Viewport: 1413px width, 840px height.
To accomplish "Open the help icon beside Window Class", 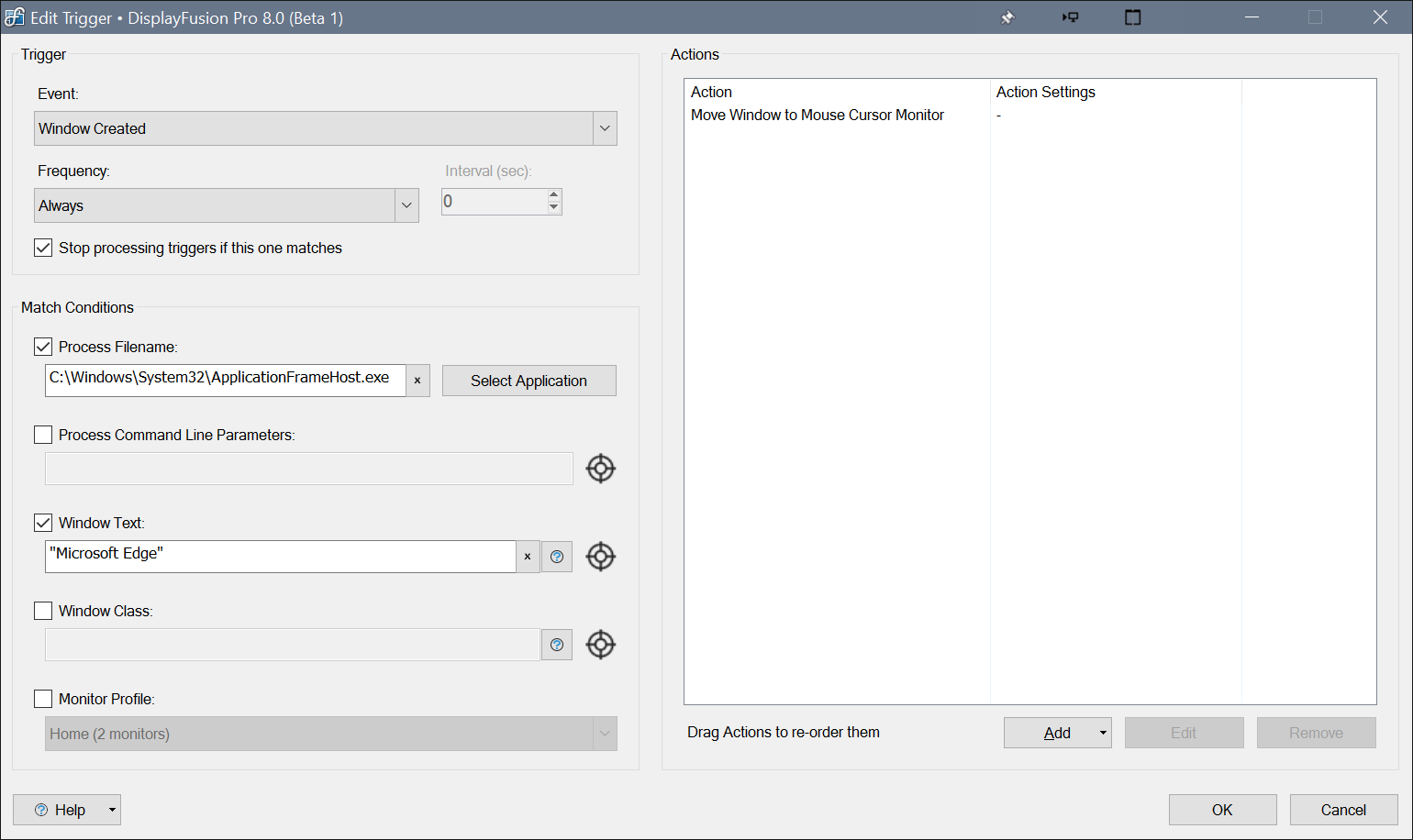I will tap(557, 645).
